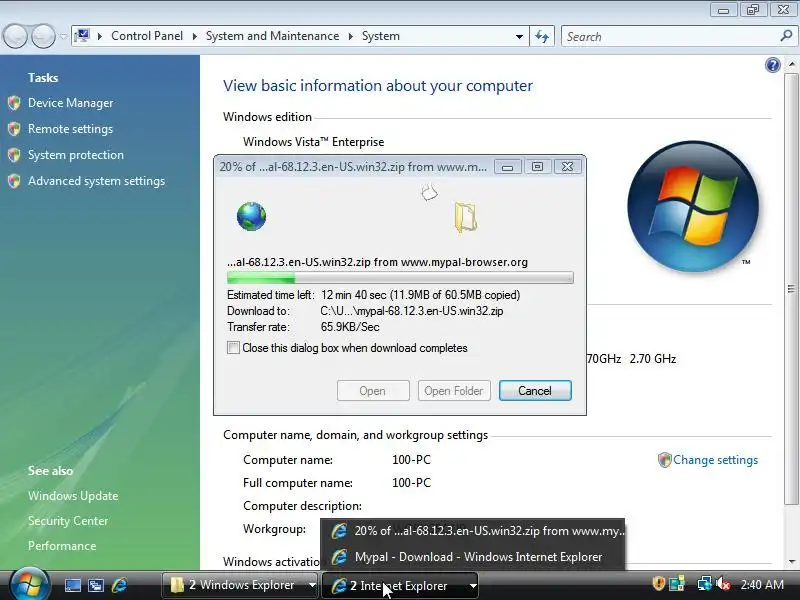
Task: Click Control Panel in the address bar
Action: point(146,36)
